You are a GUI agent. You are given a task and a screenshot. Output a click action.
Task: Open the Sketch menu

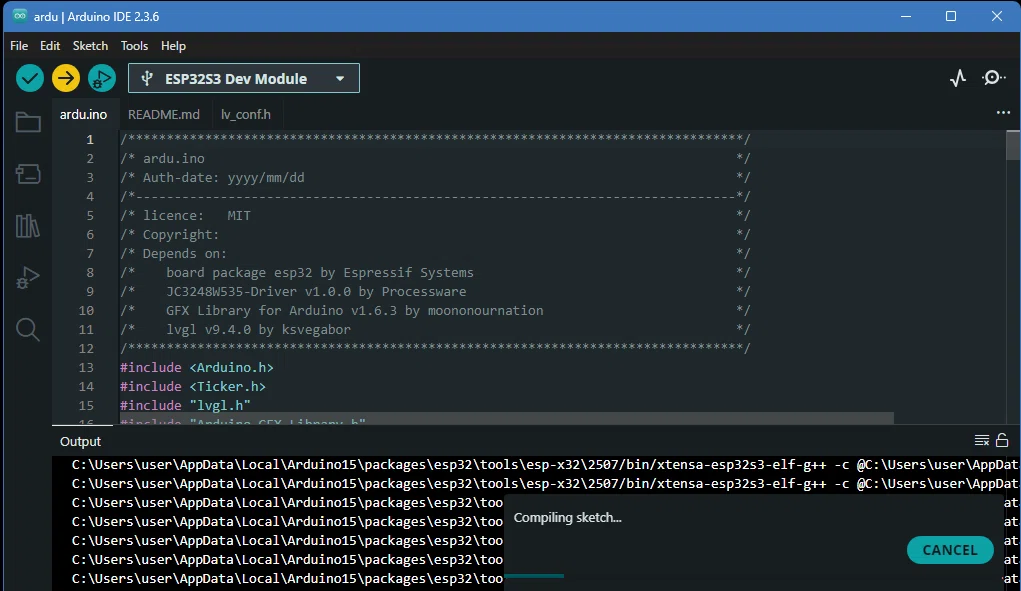click(90, 46)
